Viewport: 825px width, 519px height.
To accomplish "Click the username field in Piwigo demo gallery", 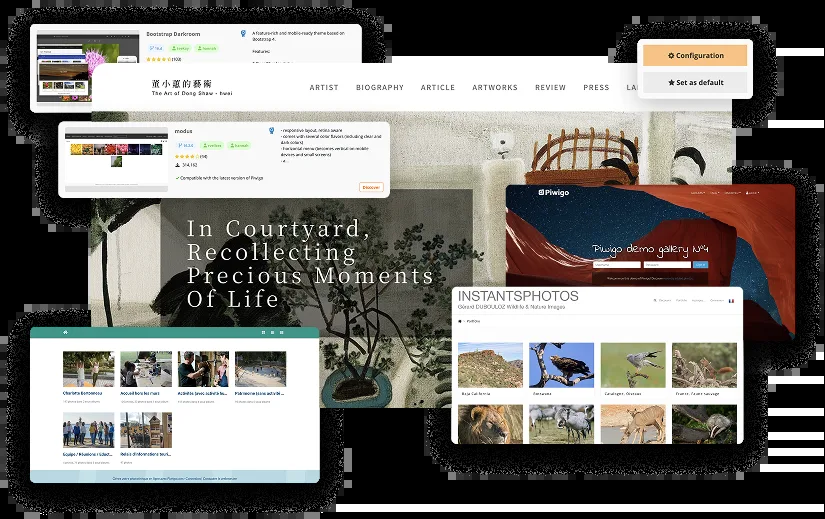I will point(617,265).
